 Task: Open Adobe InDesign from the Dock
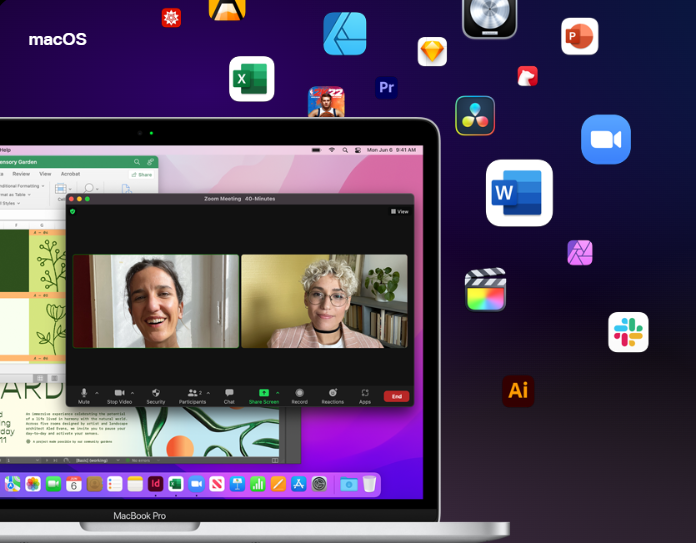pos(155,483)
